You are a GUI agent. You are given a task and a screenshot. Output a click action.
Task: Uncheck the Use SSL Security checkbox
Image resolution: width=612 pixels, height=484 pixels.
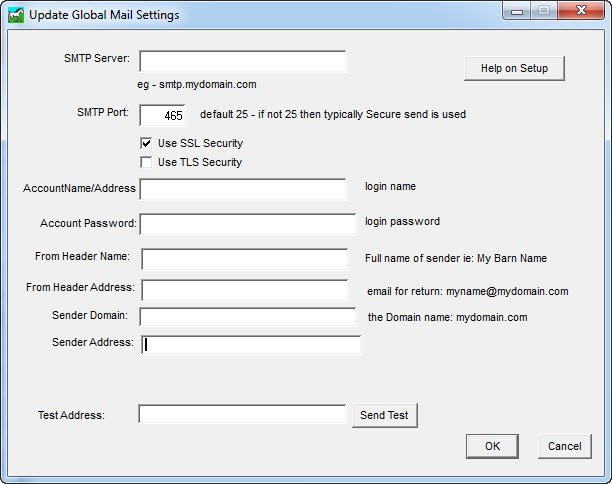click(x=147, y=143)
